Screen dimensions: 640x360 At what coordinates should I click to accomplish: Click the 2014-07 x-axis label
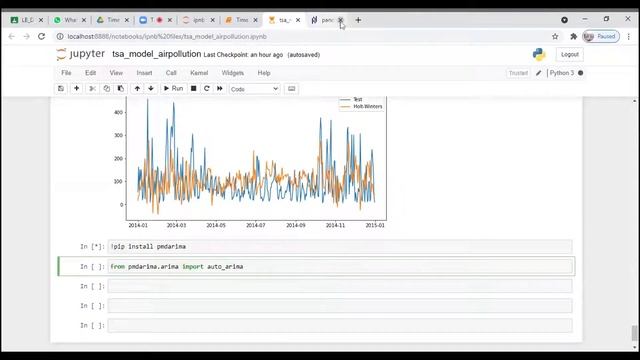[x=255, y=225]
